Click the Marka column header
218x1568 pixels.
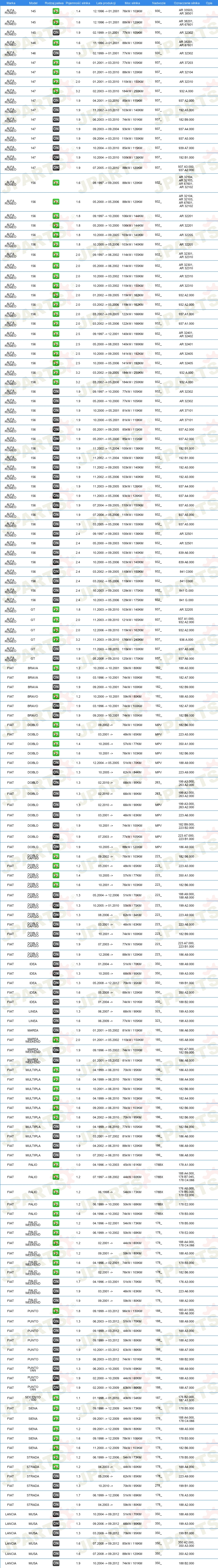click(x=11, y=3)
